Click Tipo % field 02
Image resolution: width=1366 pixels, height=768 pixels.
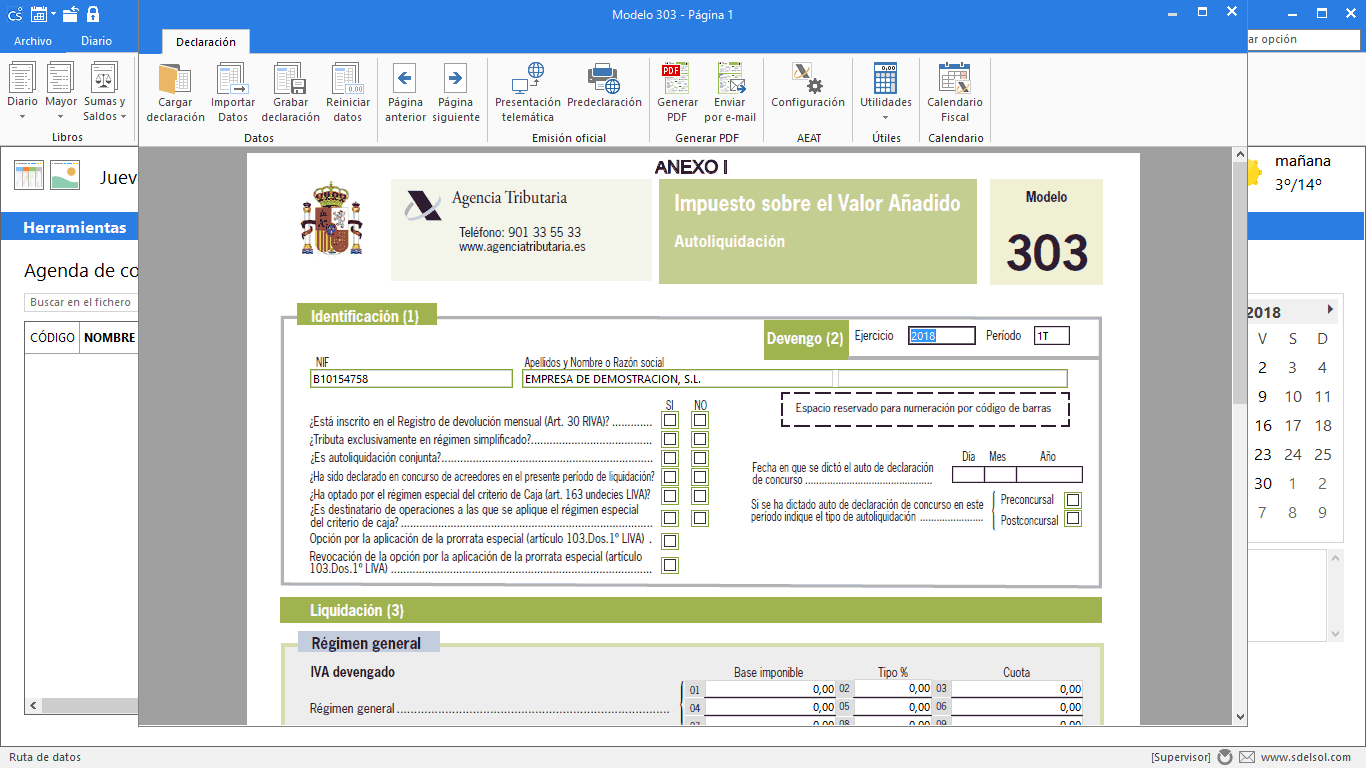point(893,689)
